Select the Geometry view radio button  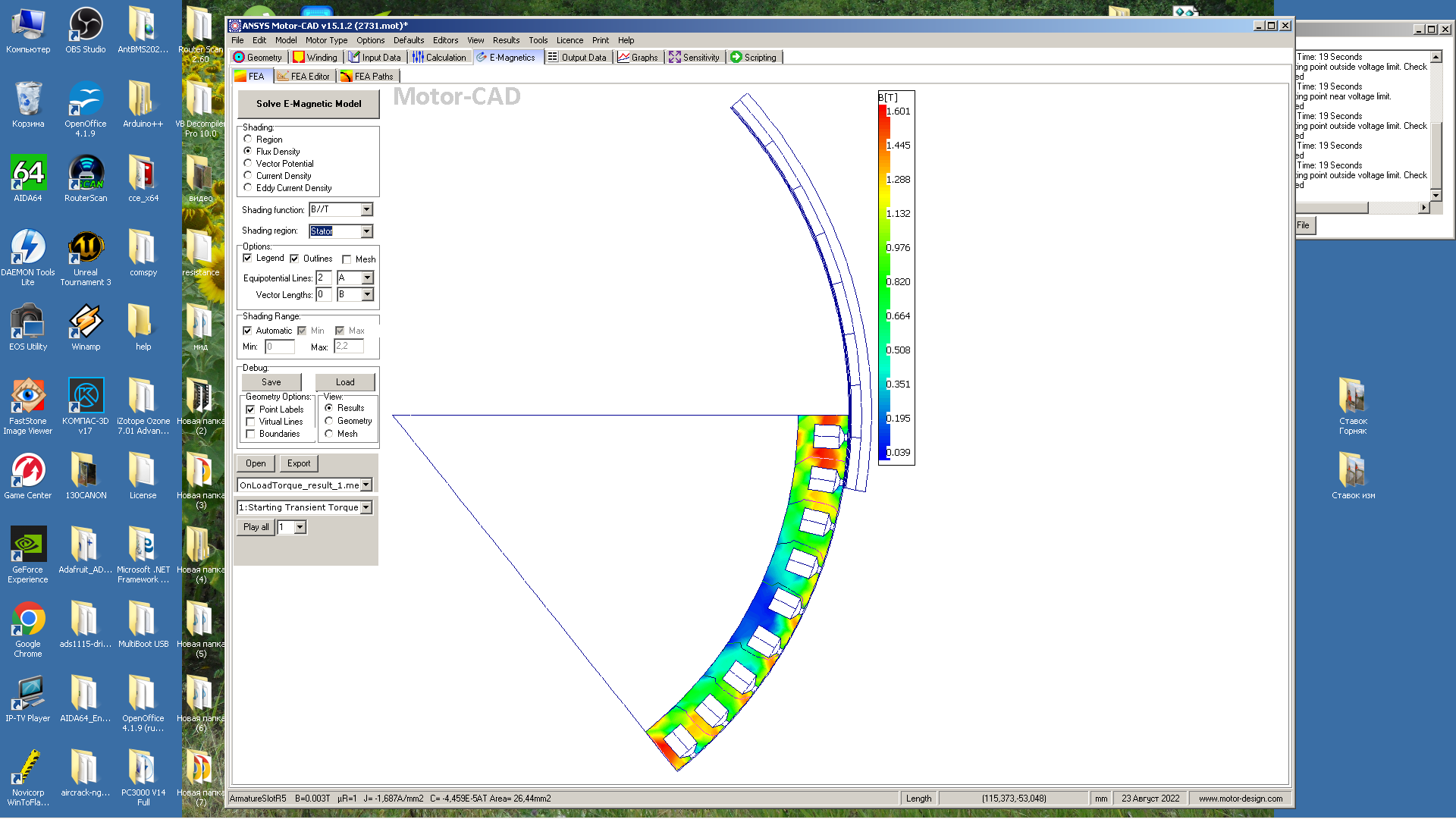click(329, 421)
